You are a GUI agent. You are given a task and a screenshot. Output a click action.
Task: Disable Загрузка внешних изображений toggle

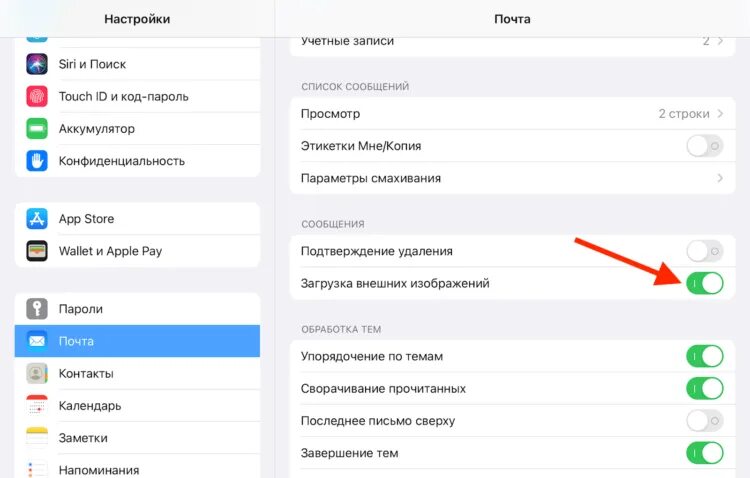pos(704,283)
